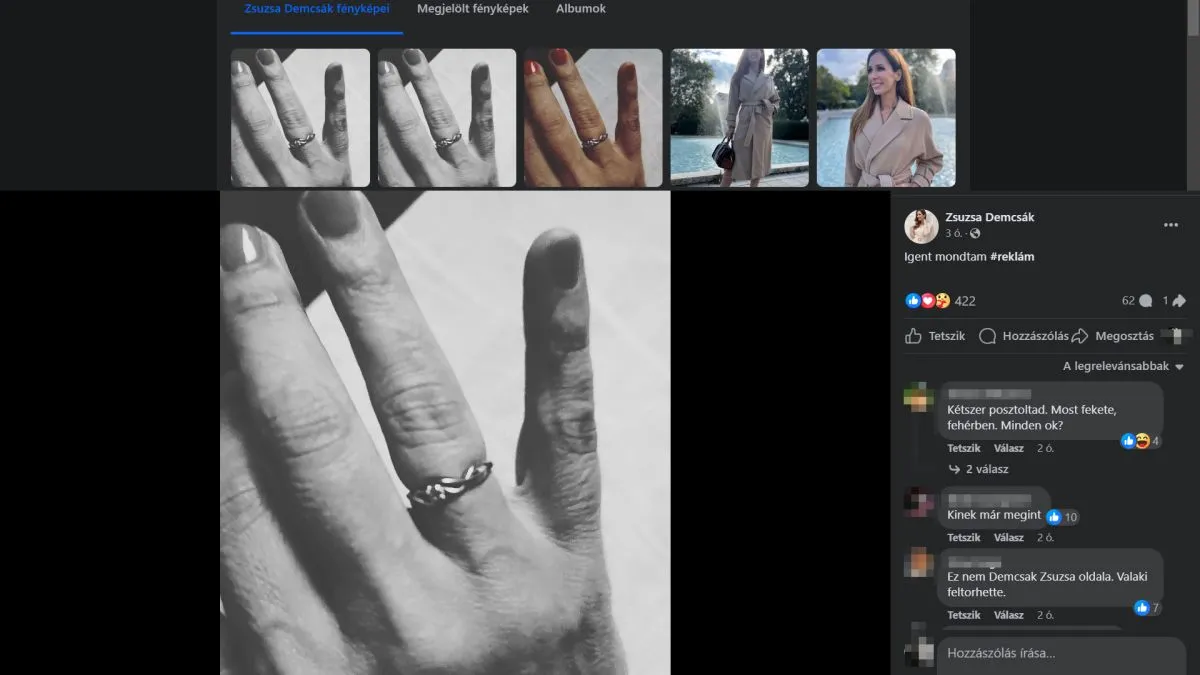
Task: Open reactions on the Kétszer posztoltad comment
Action: (1140, 441)
